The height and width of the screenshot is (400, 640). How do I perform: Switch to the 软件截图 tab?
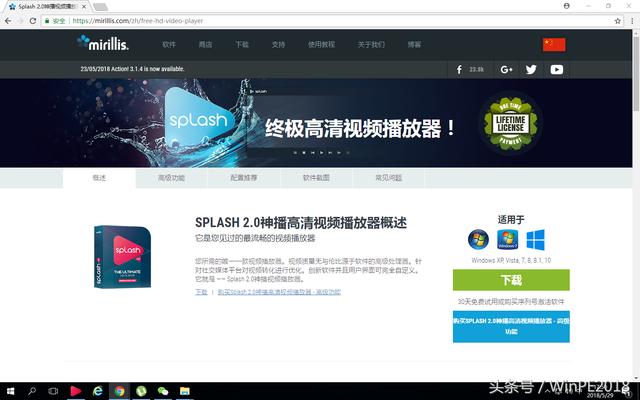point(316,178)
